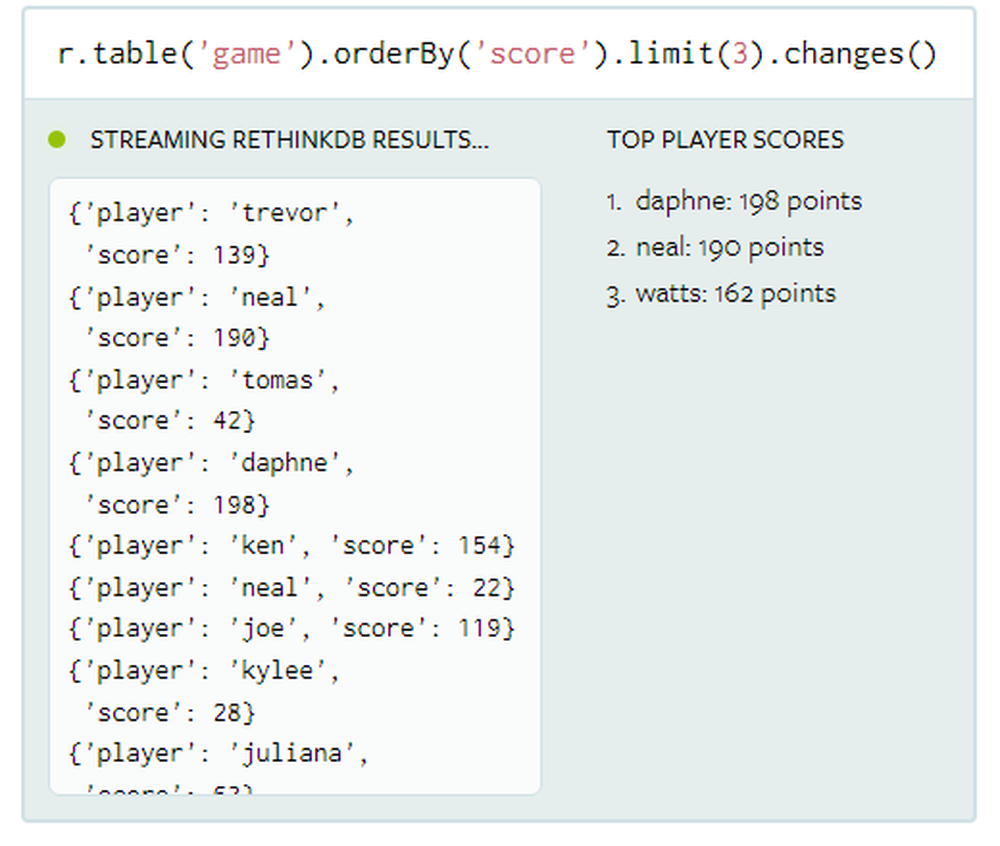Click the green streaming status indicator dot
The width and height of the screenshot is (1000, 846).
[x=57, y=139]
